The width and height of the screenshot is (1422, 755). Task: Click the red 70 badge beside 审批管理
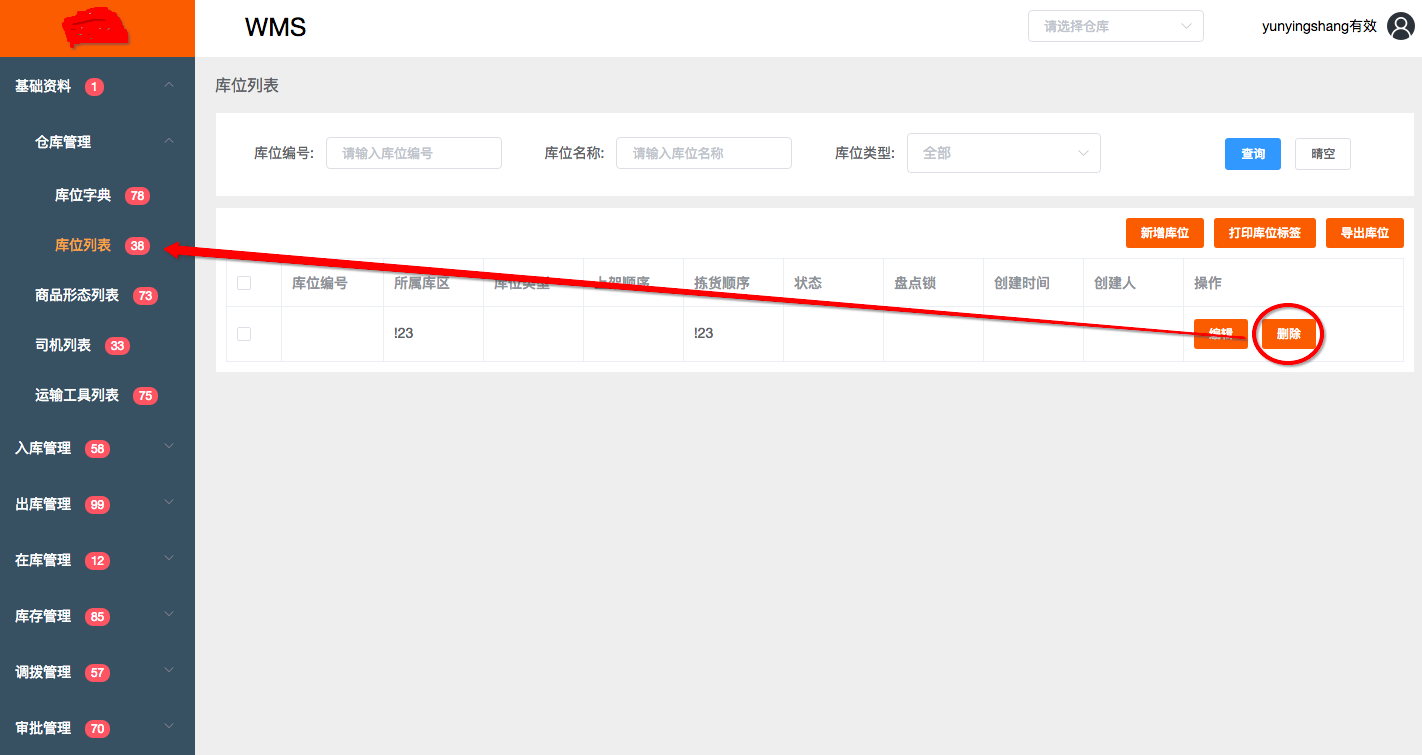point(97,729)
